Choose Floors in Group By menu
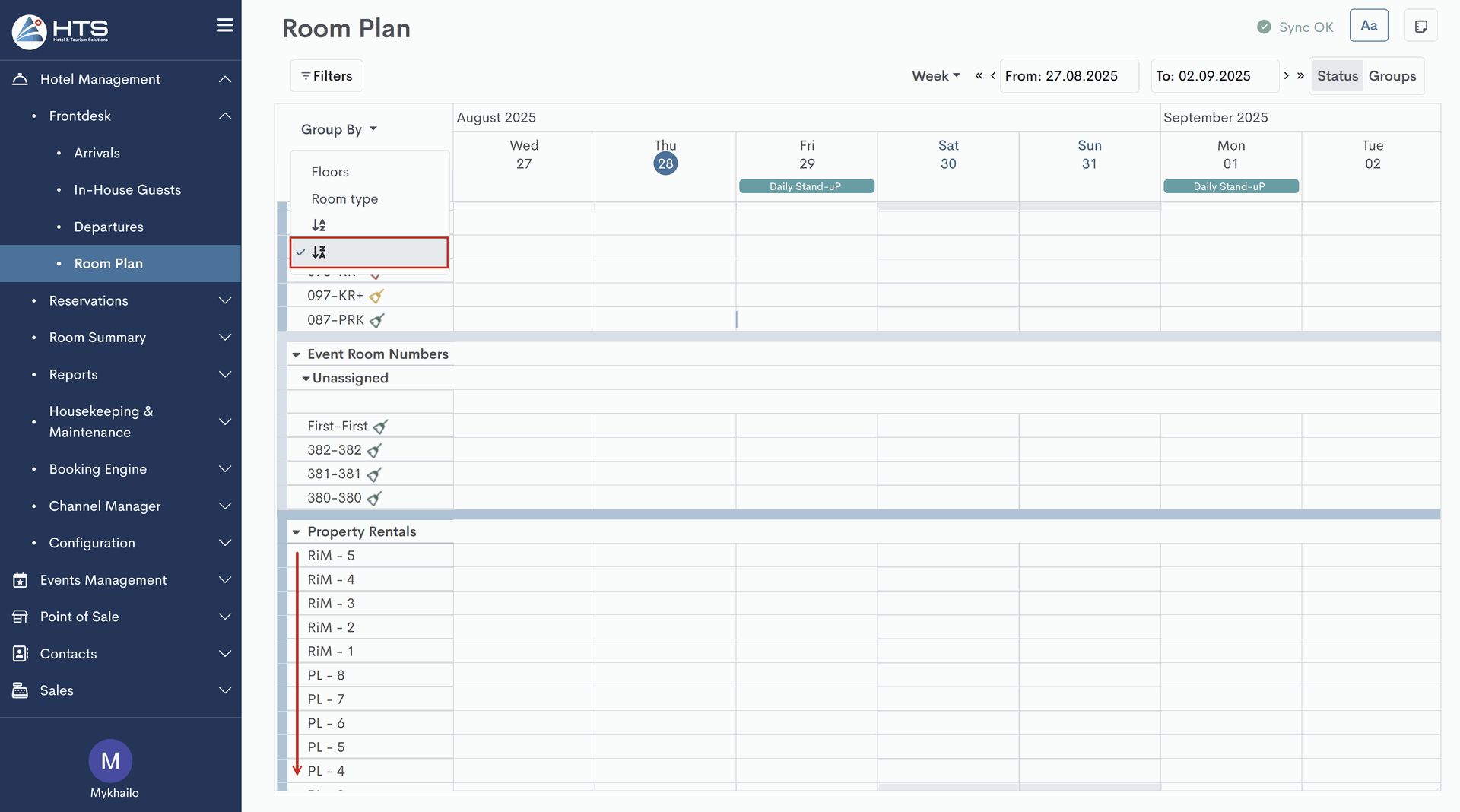The width and height of the screenshot is (1460, 812). (x=330, y=172)
